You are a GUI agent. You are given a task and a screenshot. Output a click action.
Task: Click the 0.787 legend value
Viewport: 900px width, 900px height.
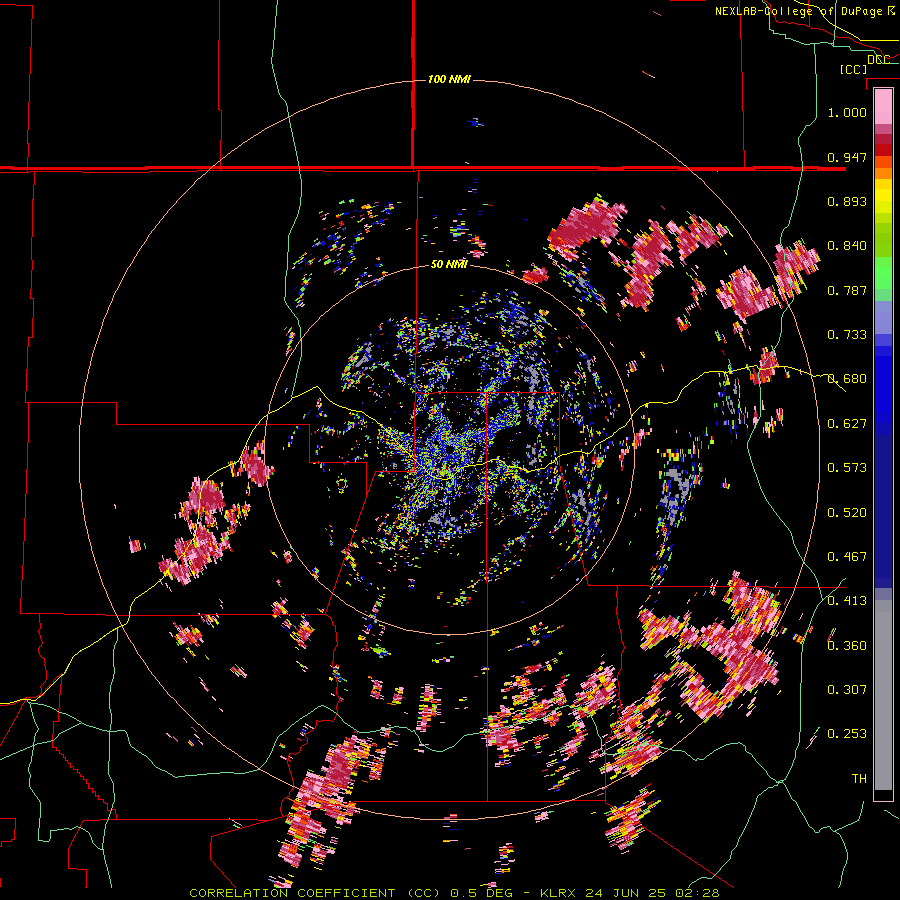pos(847,290)
